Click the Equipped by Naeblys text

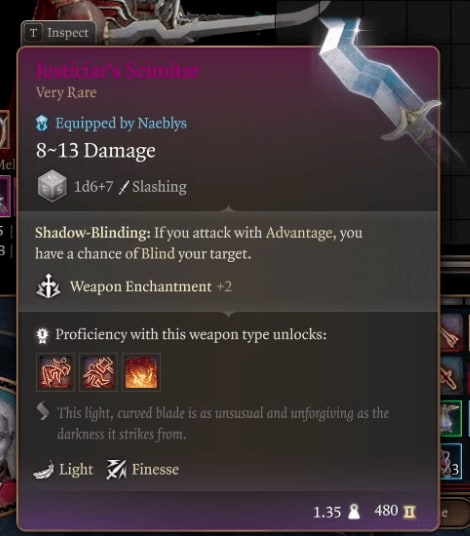pos(121,123)
